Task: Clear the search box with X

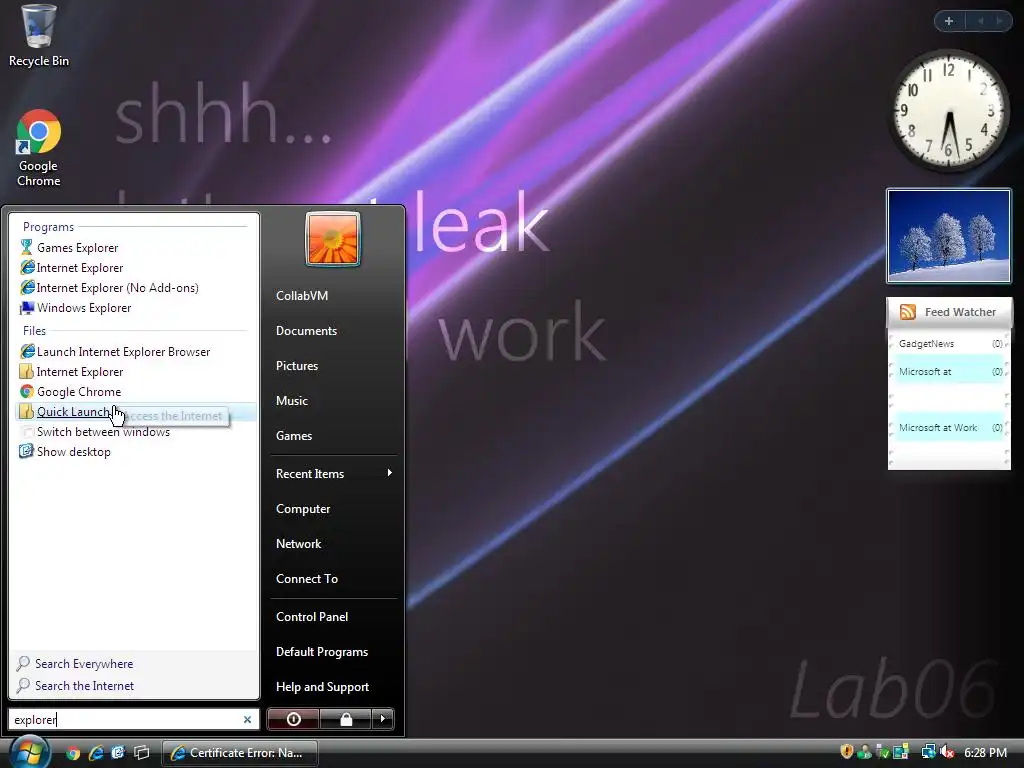Action: coord(248,719)
